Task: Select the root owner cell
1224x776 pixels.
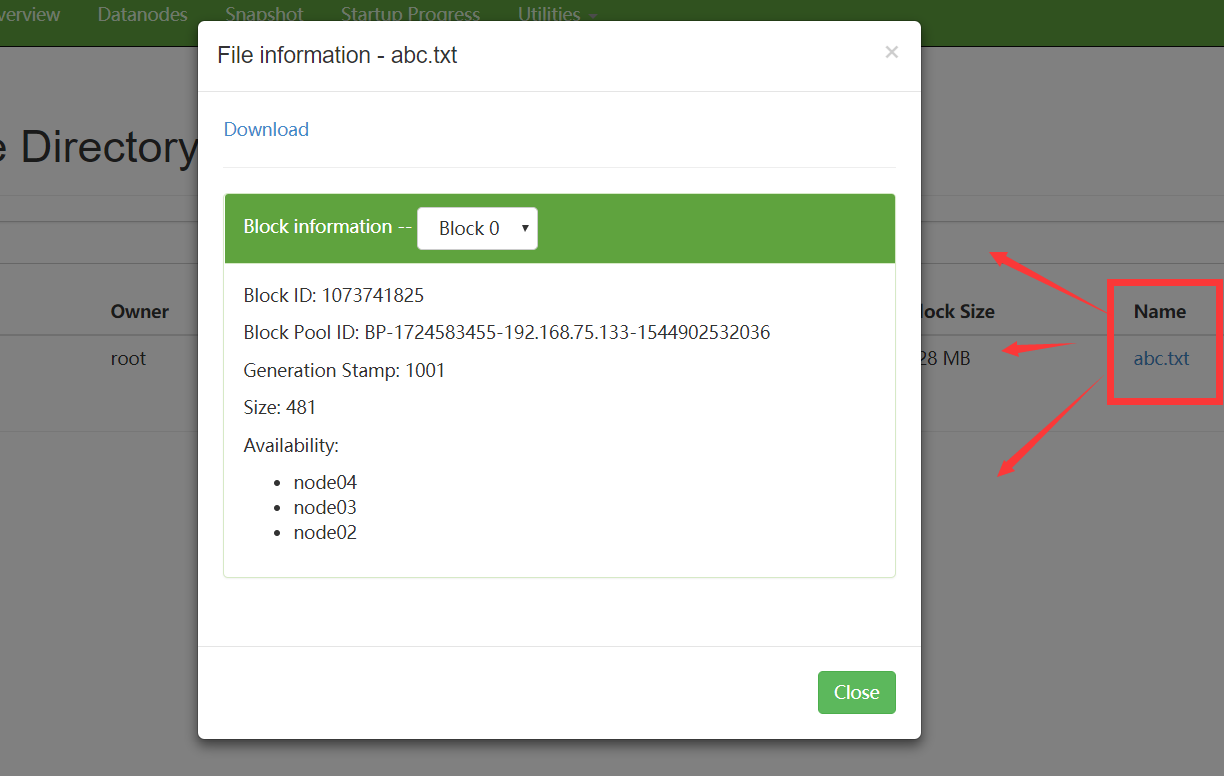Action: coord(128,358)
